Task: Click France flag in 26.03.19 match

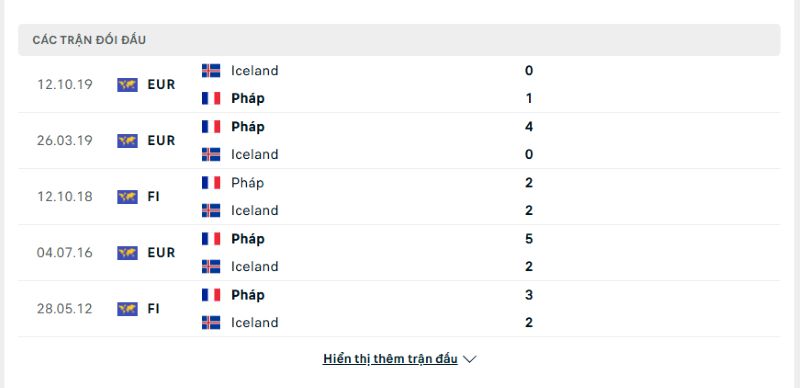Action: point(211,127)
